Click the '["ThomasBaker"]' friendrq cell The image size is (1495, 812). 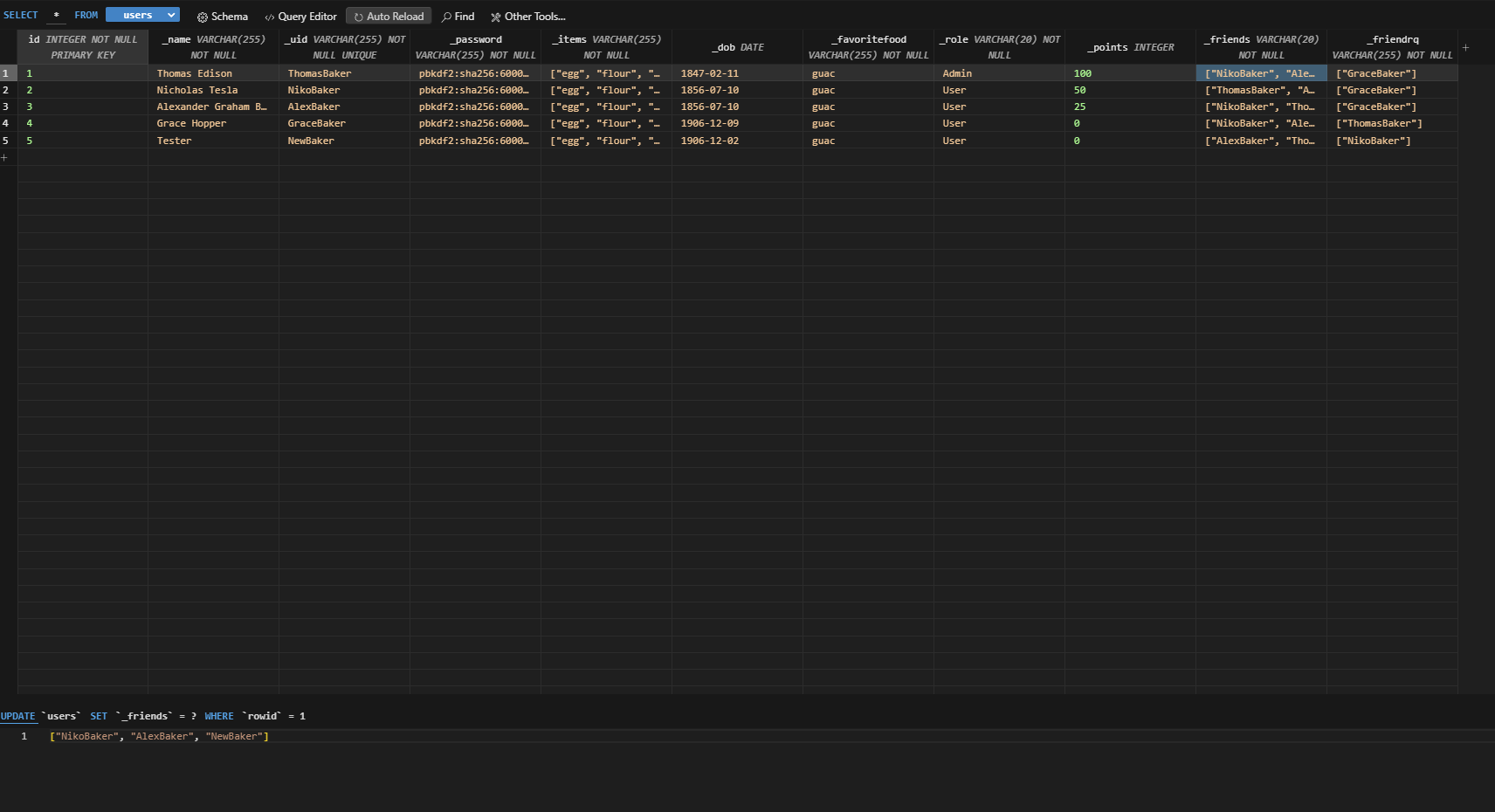pos(1393,123)
